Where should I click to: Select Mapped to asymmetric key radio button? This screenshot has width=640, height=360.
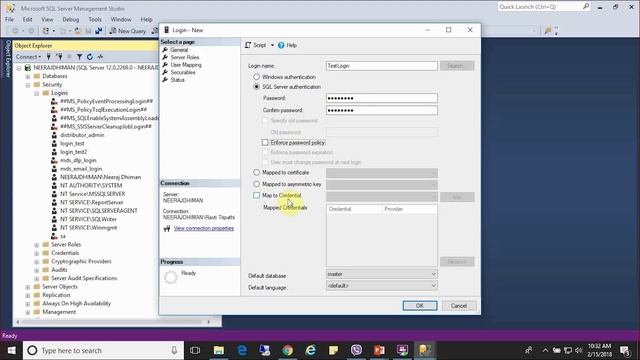[x=256, y=184]
